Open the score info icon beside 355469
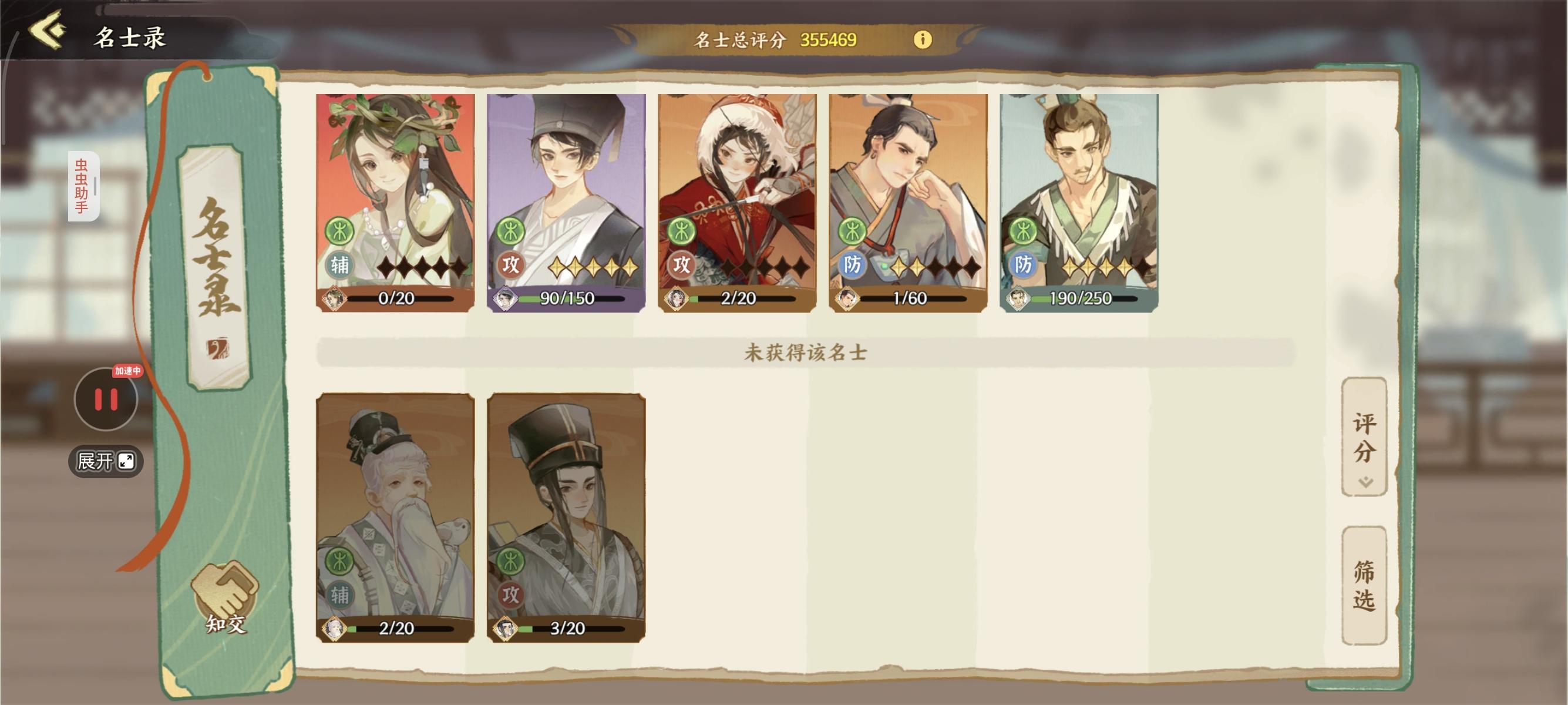1568x705 pixels. 922,39
